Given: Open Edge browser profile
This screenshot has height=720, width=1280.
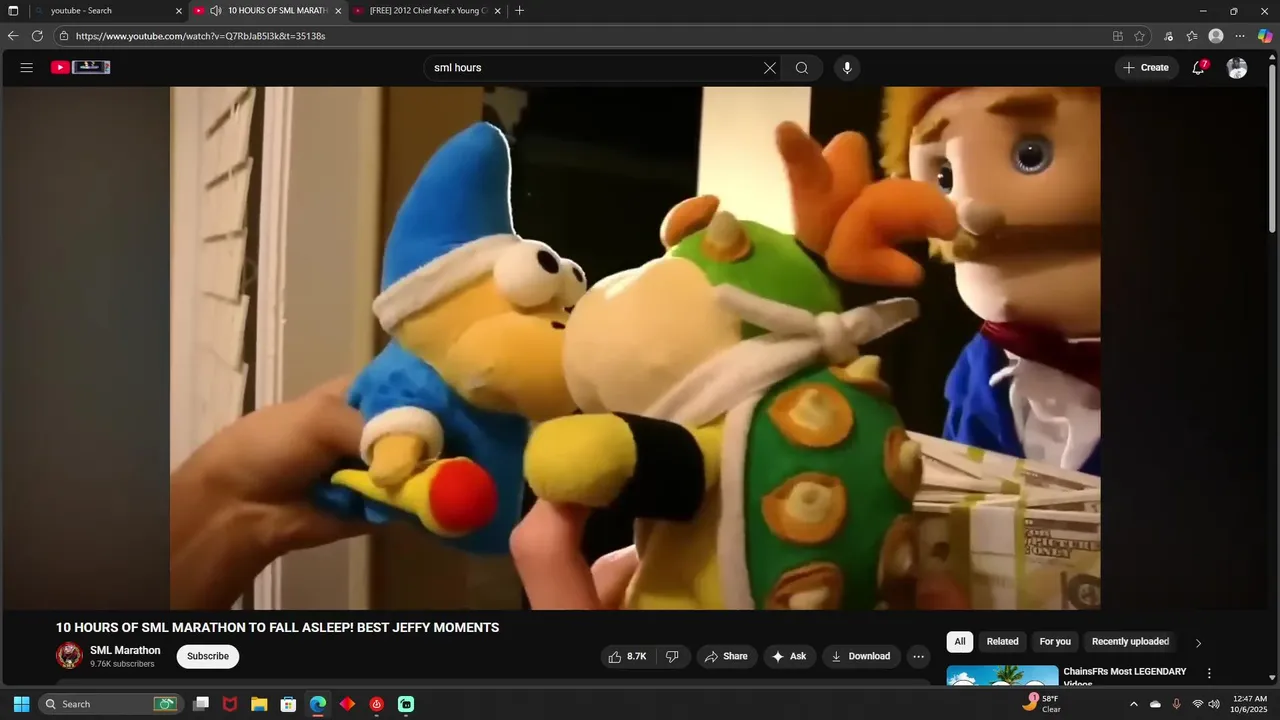Looking at the screenshot, I should pyautogui.click(x=1216, y=36).
